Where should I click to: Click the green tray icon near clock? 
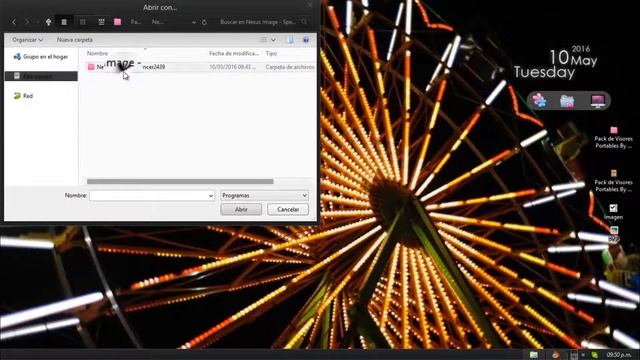[595, 355]
